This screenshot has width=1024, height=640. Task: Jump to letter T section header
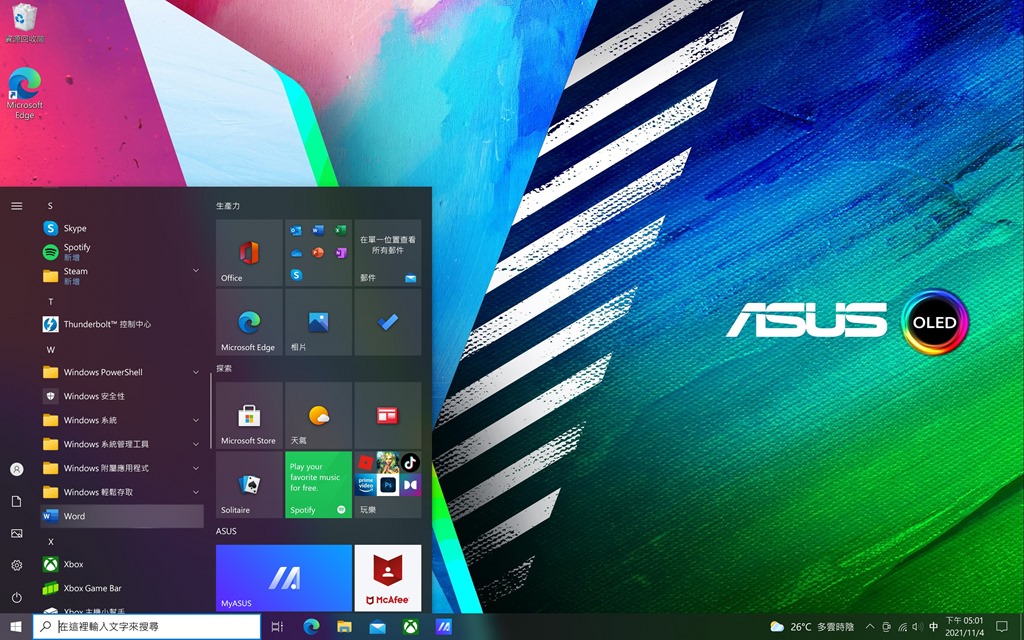coord(50,302)
